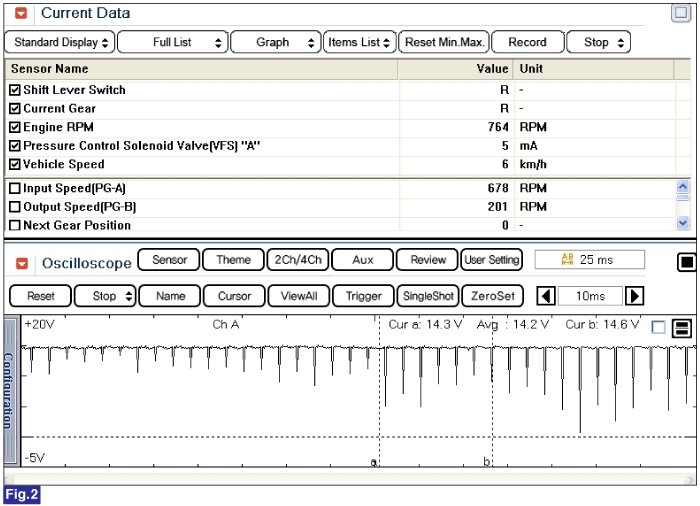Screen dimensions: 700x506
Task: Decrease time base with left arrow
Action: 546,296
